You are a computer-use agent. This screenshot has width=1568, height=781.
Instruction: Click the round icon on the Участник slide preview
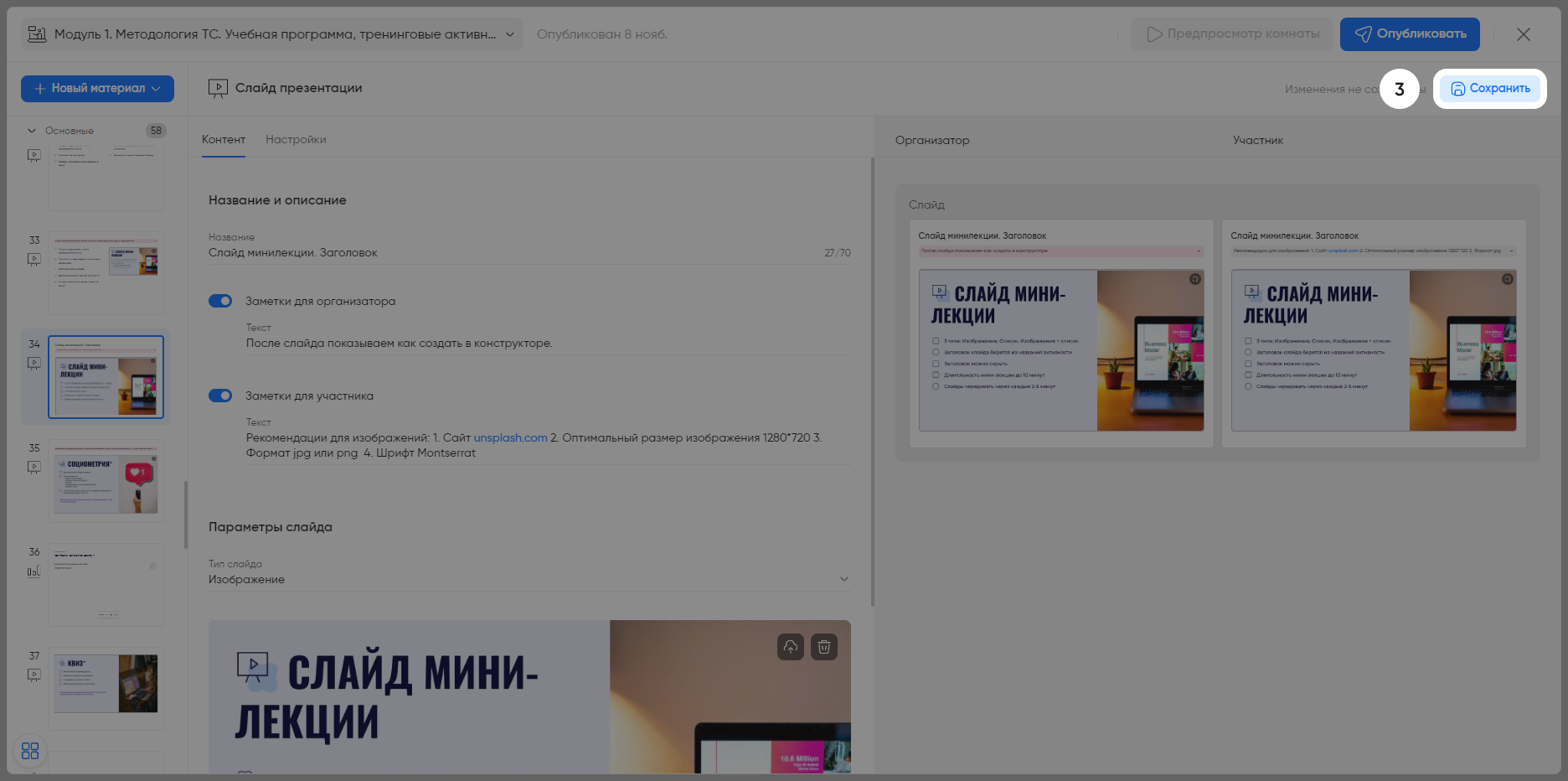1508,279
